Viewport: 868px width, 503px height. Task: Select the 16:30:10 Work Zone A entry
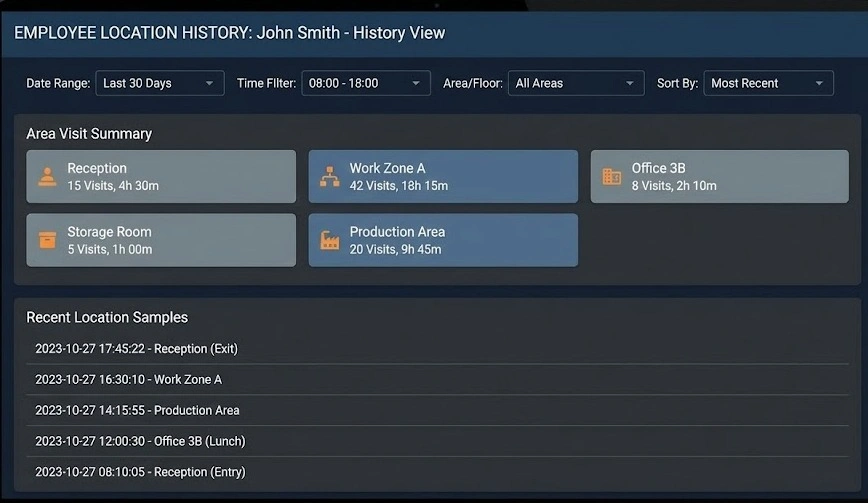tap(128, 380)
